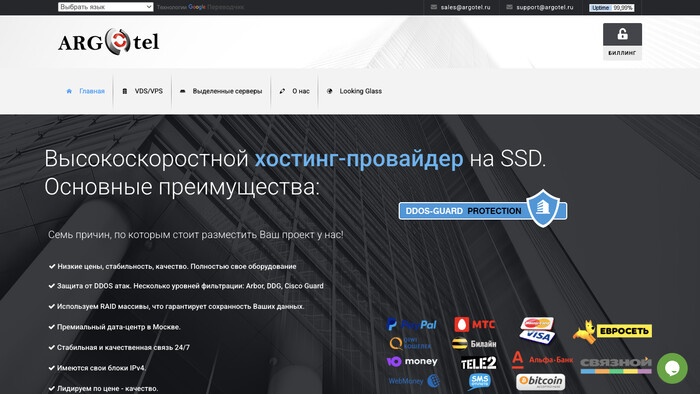The image size is (700, 394).
Task: Click the DDOS-Guard shield icon
Action: tap(543, 207)
